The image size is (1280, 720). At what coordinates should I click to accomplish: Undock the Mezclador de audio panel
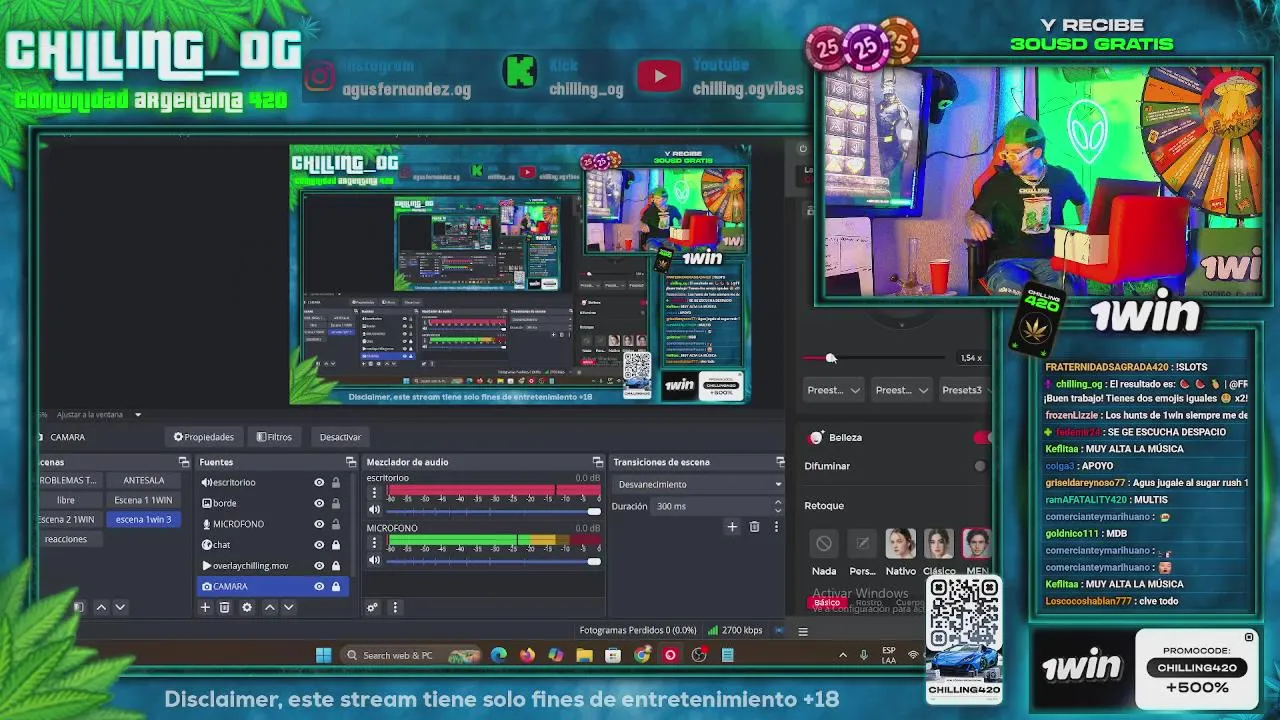pos(598,462)
